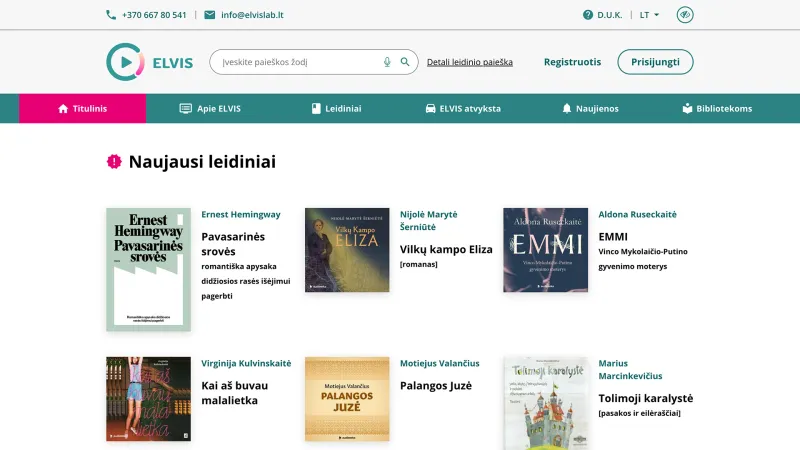Click author Aldona Ruseckaitė
800x450 pixels.
coord(637,214)
